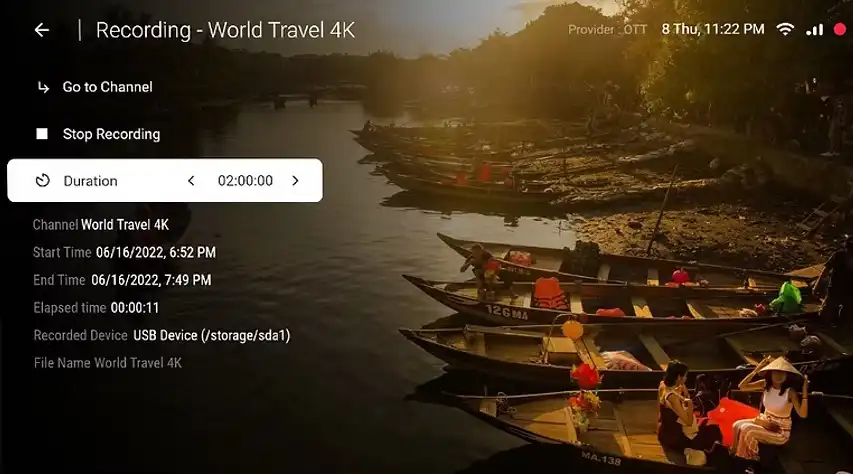This screenshot has height=474, width=853.
Task: Click Start Time 06/16/2022, 6:52 PM
Action: [124, 253]
